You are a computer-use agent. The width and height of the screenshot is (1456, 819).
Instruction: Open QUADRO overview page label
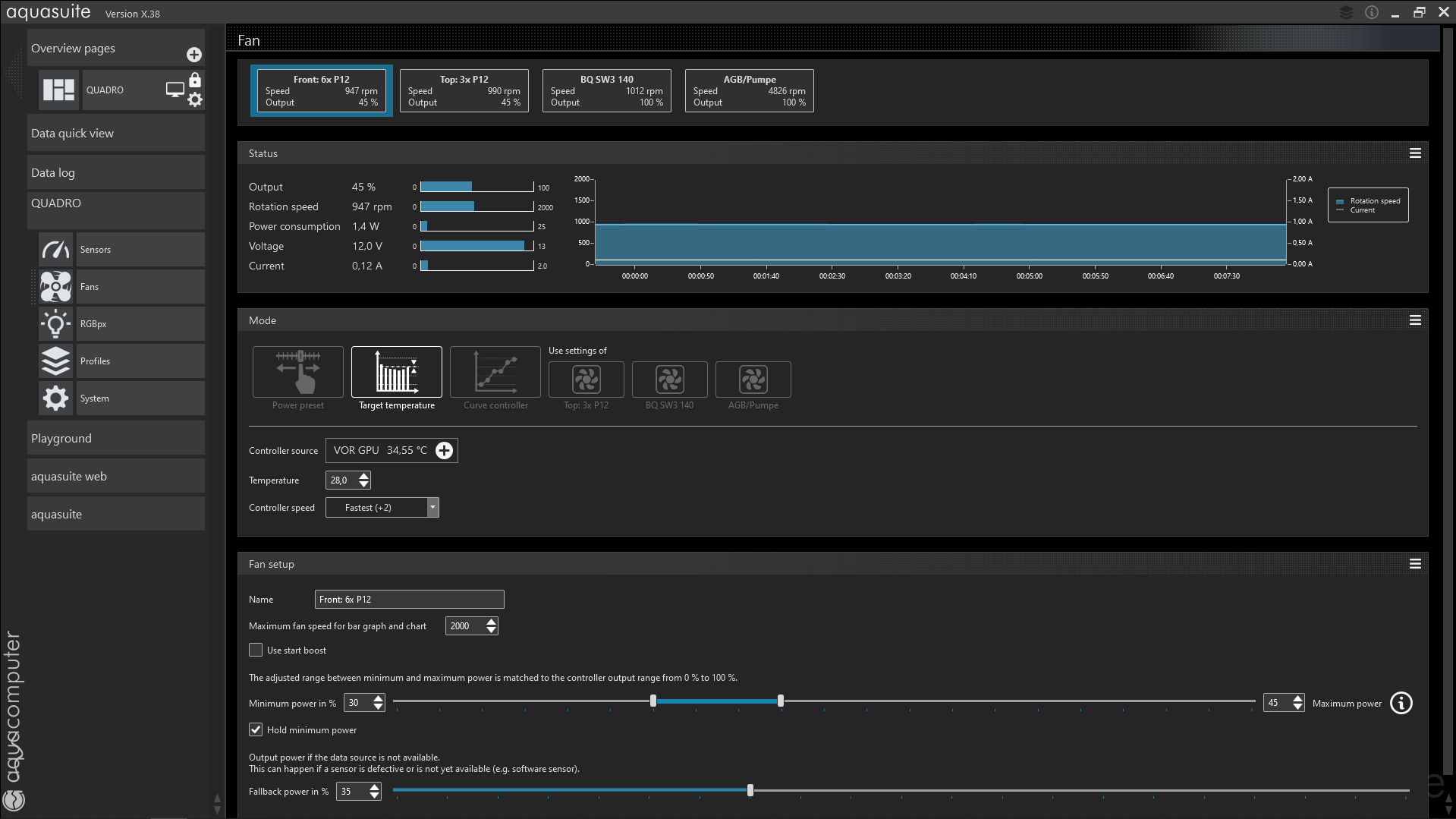pyautogui.click(x=105, y=90)
